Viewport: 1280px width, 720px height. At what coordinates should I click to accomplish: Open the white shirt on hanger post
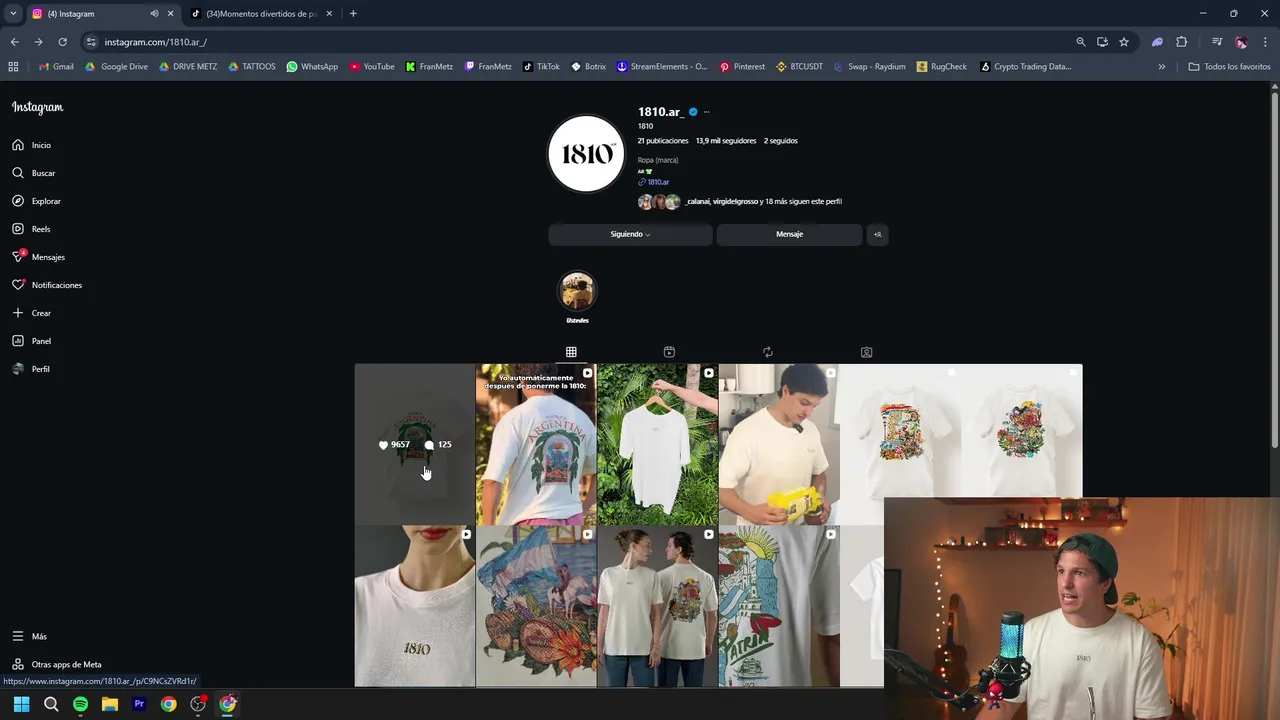pyautogui.click(x=657, y=444)
